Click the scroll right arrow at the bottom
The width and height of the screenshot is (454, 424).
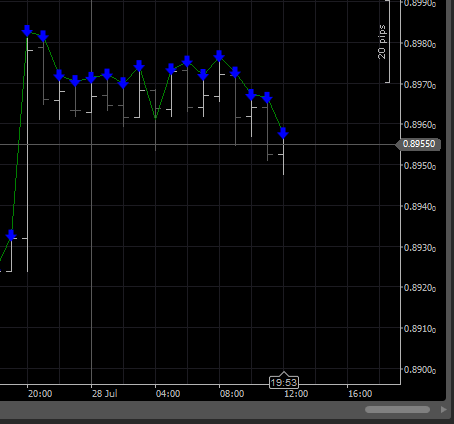[x=444, y=410]
